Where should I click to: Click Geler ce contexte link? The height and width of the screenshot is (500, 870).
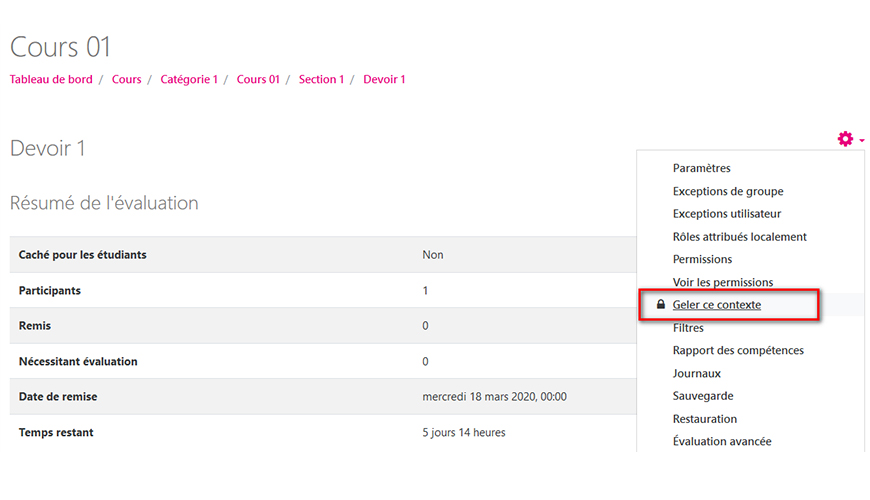click(x=717, y=305)
